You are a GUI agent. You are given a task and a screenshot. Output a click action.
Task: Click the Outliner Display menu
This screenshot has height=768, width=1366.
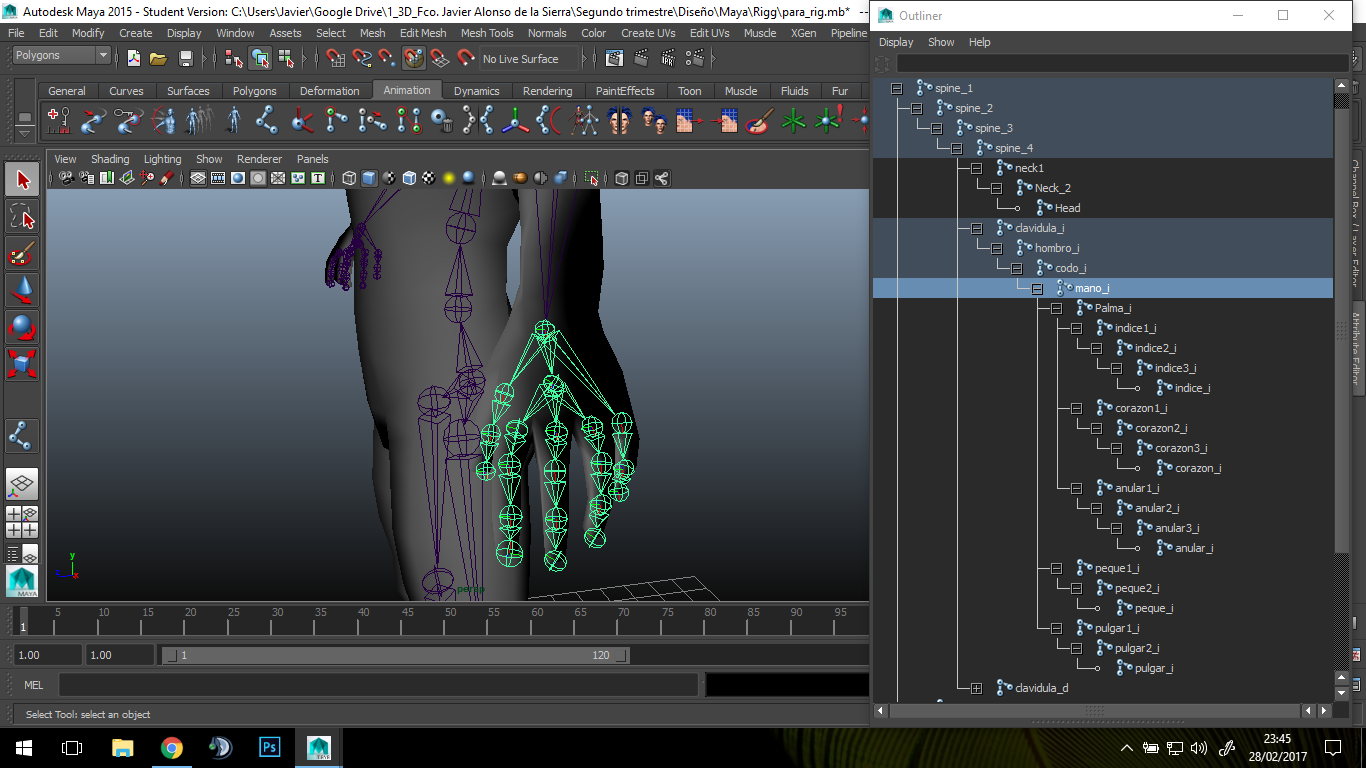895,42
